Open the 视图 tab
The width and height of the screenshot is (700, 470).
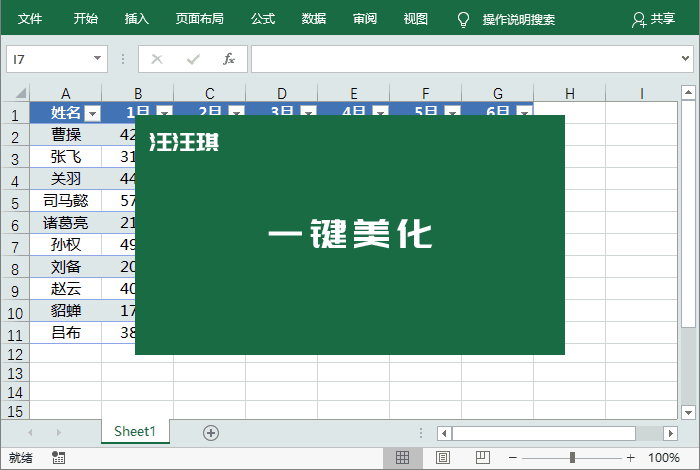click(x=416, y=19)
